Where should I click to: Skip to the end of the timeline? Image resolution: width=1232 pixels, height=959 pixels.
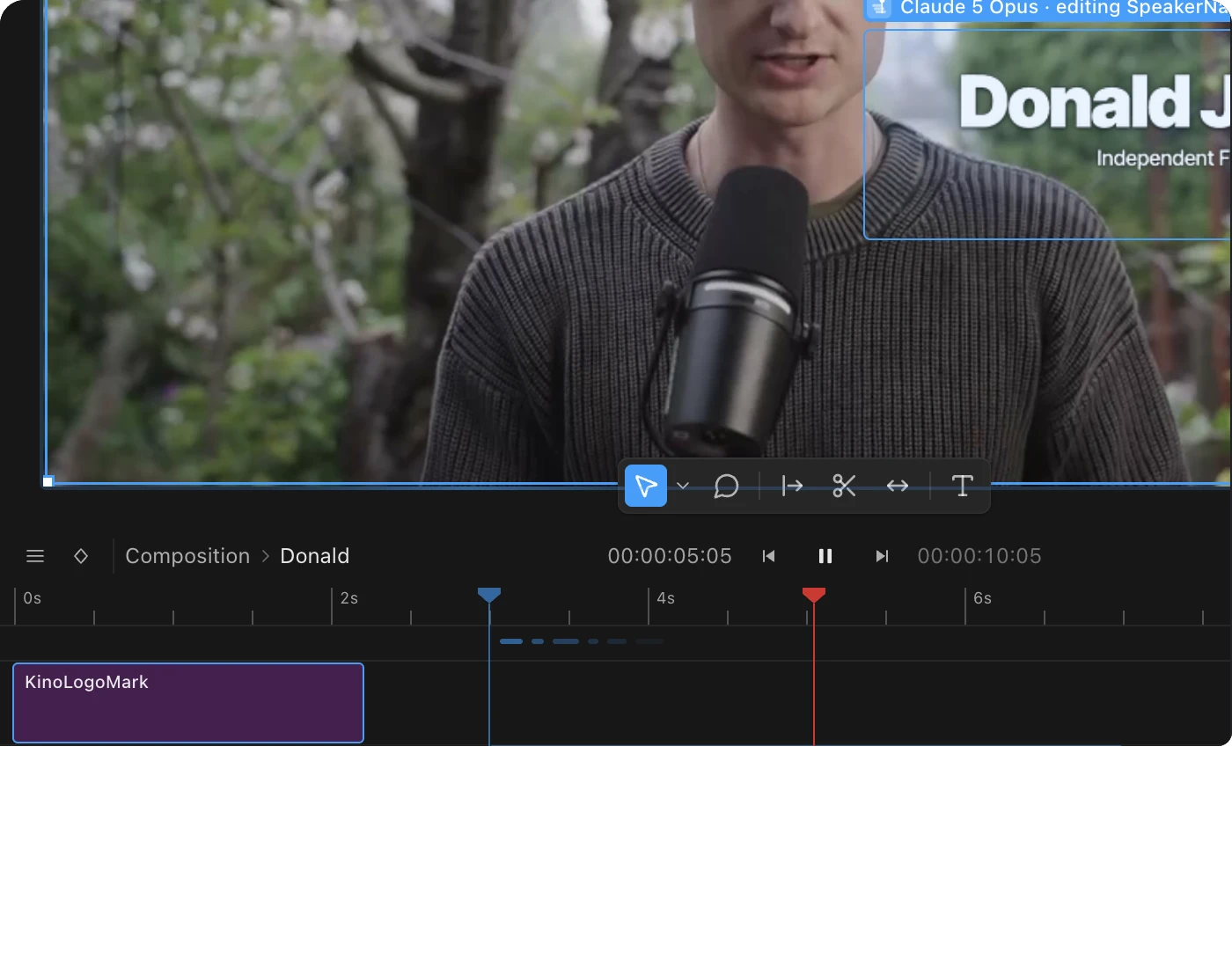pos(882,556)
